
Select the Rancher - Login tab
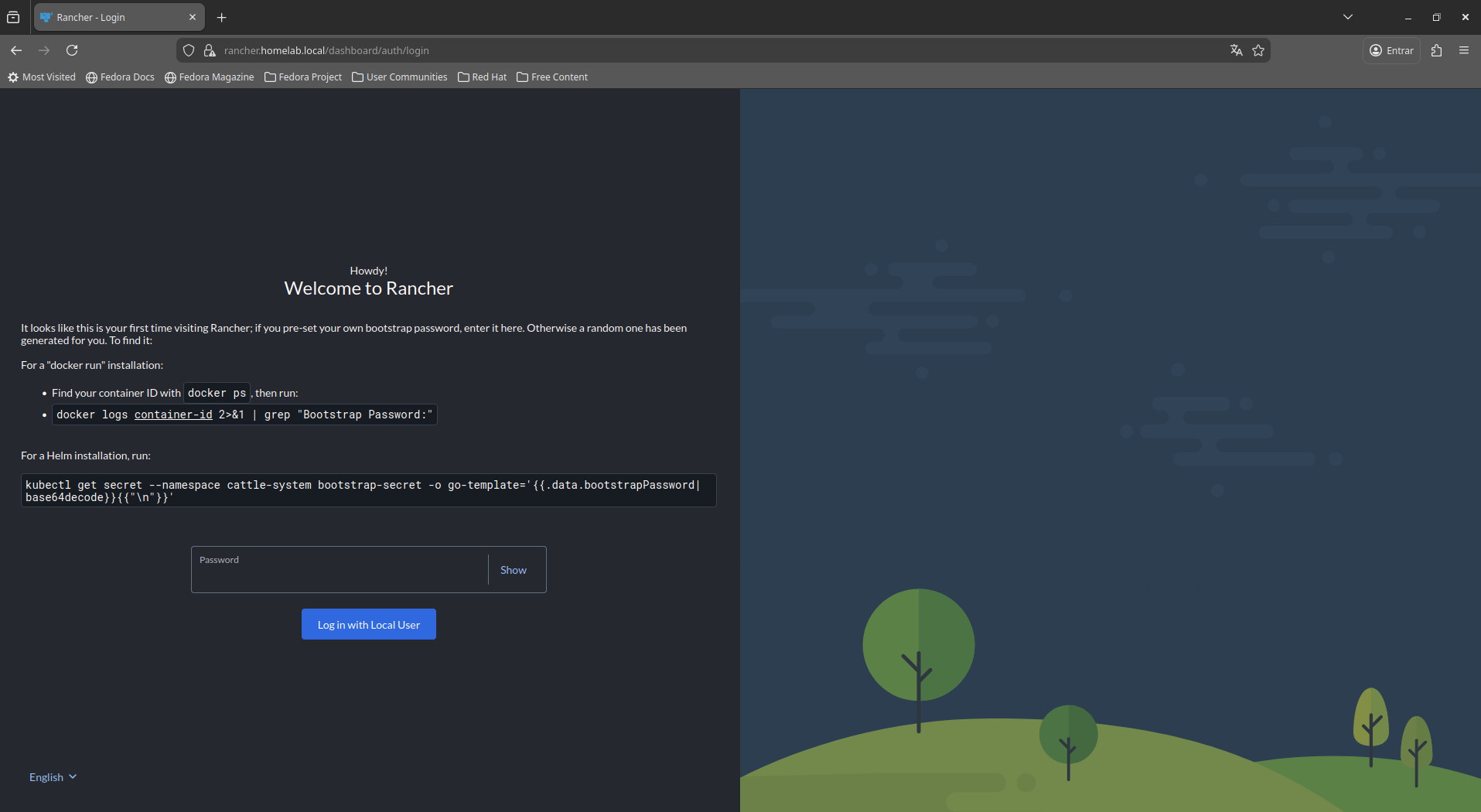coord(112,17)
